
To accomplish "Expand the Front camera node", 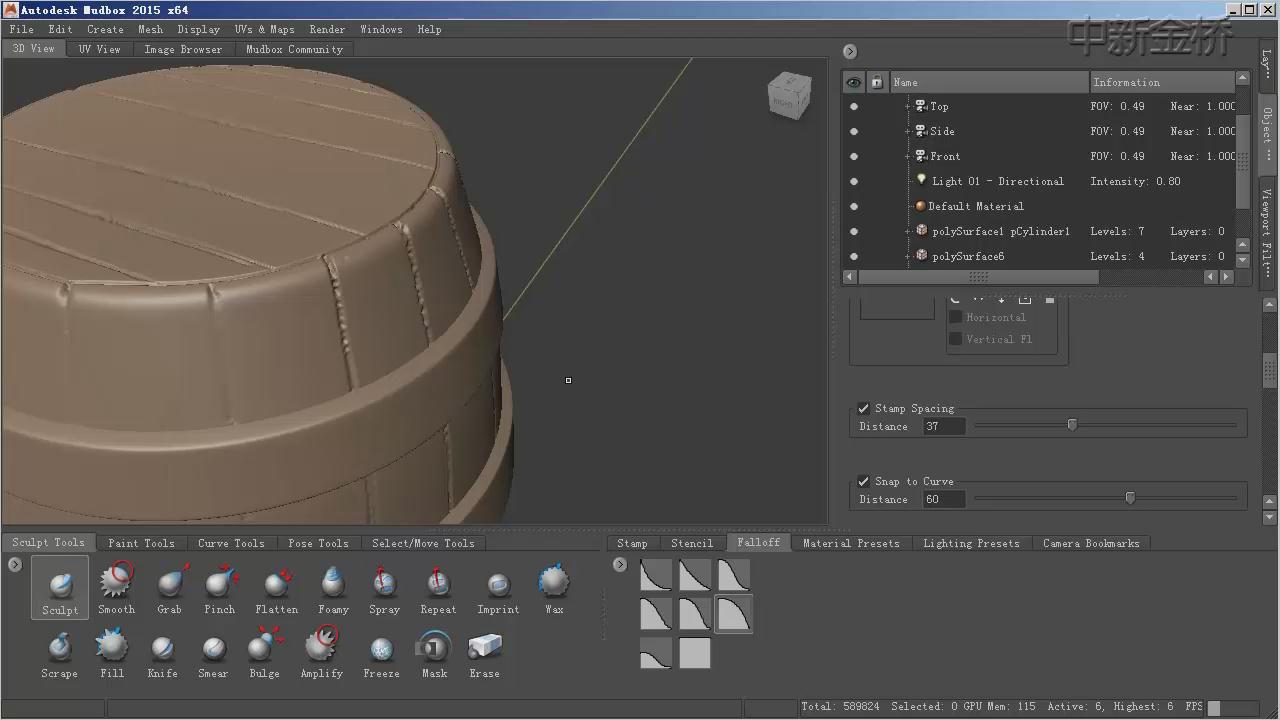I will point(908,156).
